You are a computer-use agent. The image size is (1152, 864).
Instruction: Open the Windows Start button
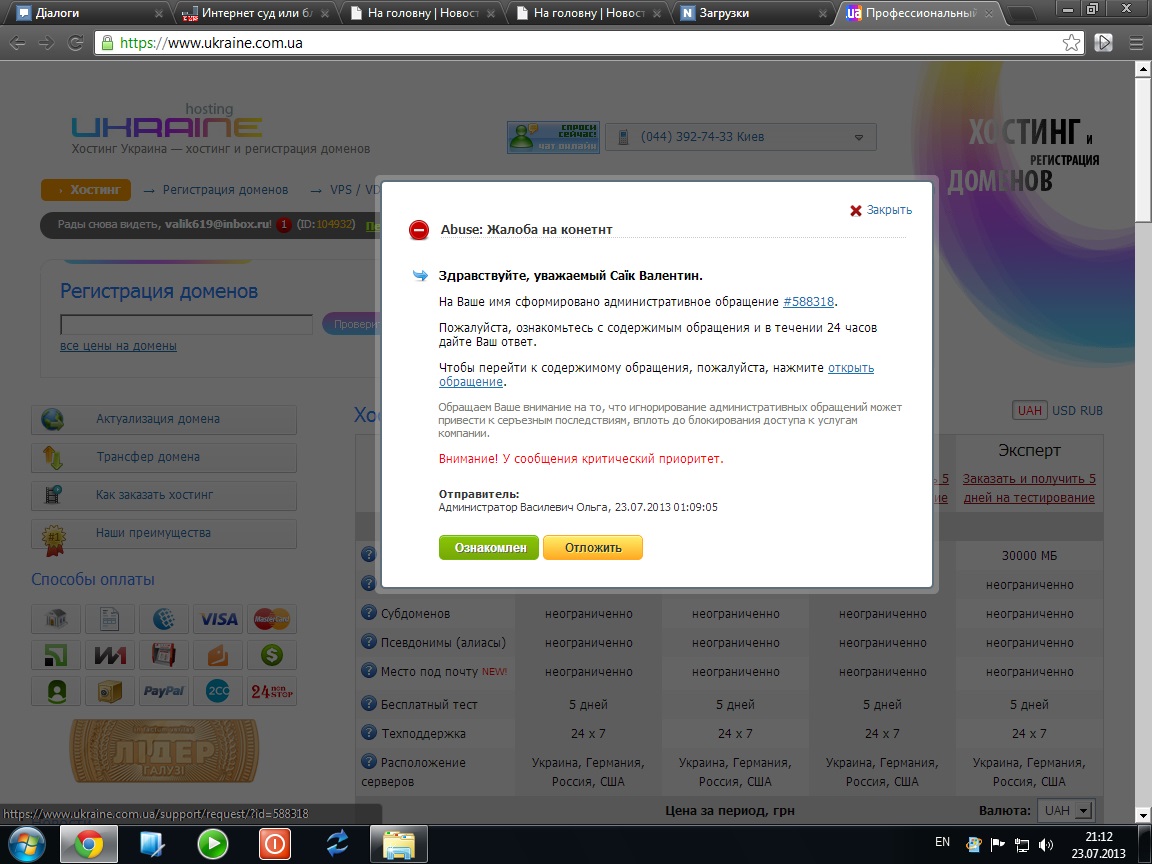click(26, 844)
